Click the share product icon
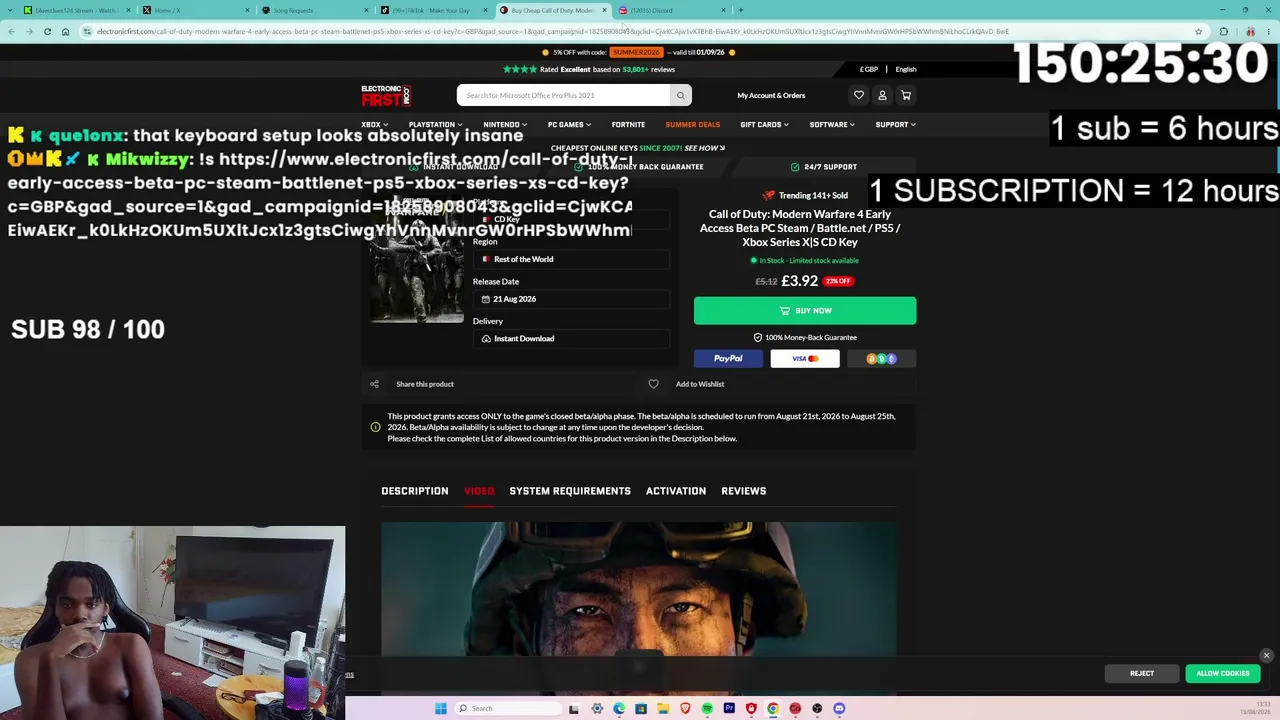Screen dimensions: 1280x720 click(374, 384)
